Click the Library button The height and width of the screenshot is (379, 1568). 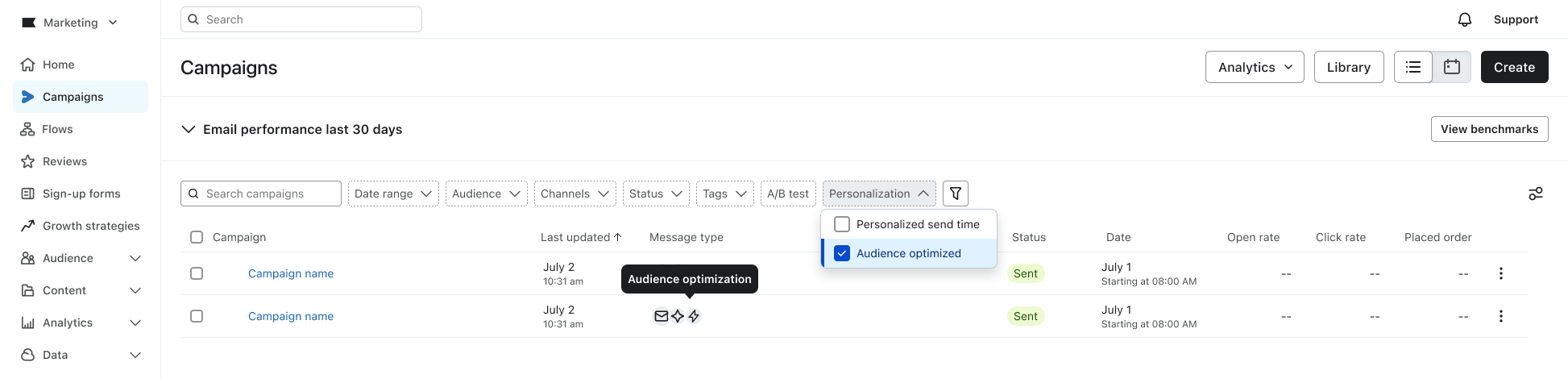[1349, 67]
